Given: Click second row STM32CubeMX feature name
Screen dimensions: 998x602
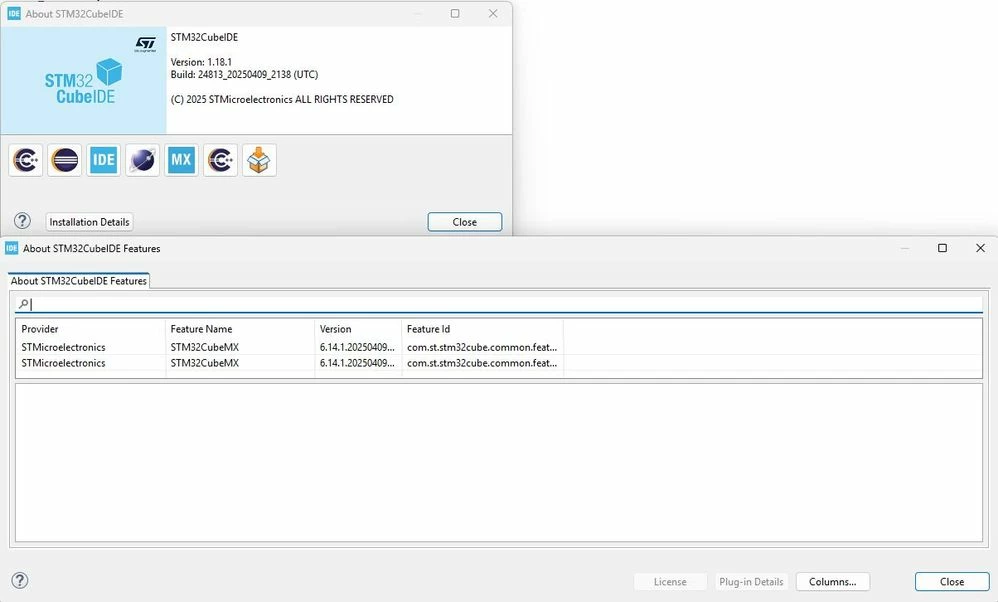Looking at the screenshot, I should point(204,363).
